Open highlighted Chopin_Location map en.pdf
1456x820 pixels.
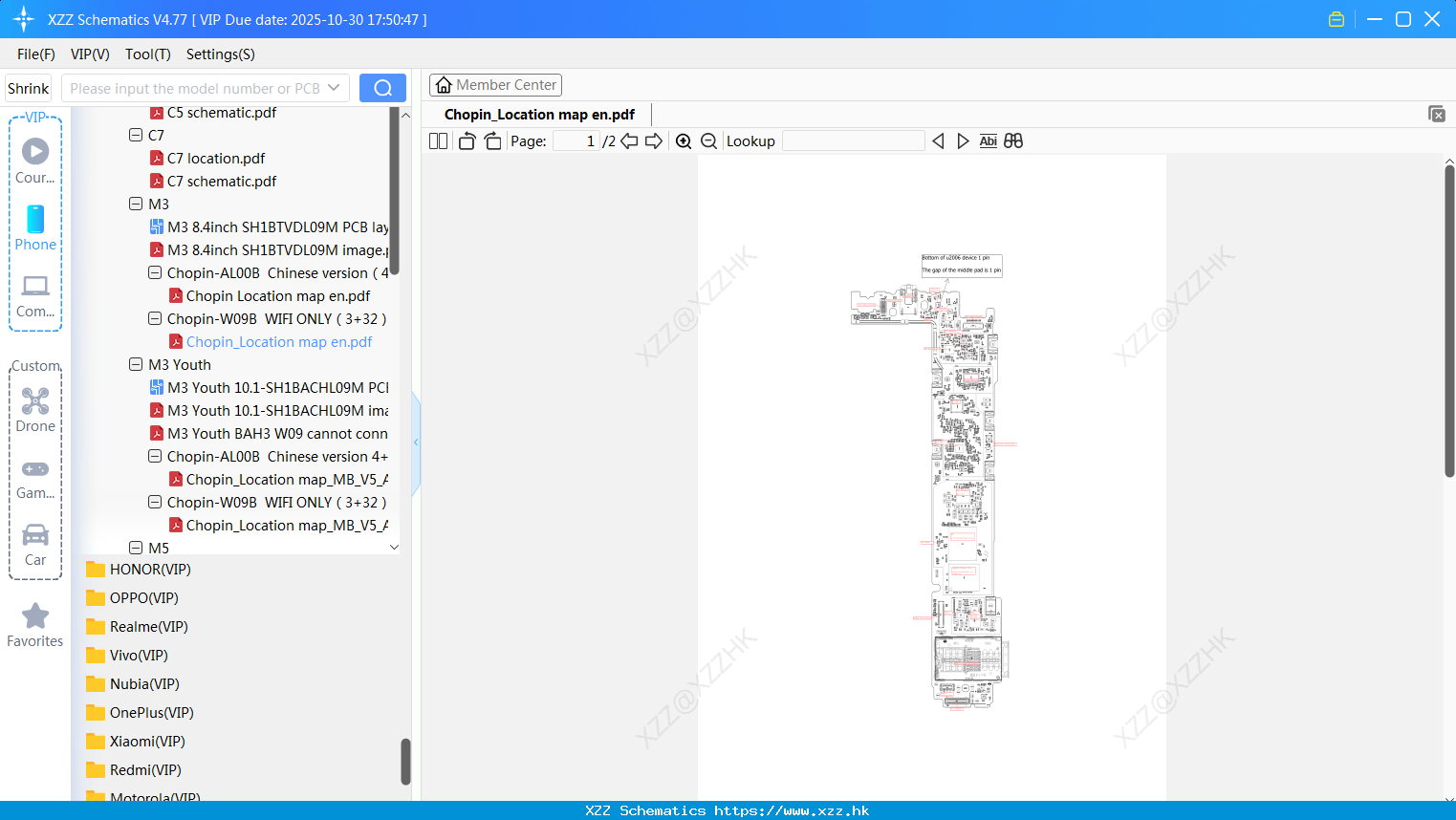coord(279,341)
